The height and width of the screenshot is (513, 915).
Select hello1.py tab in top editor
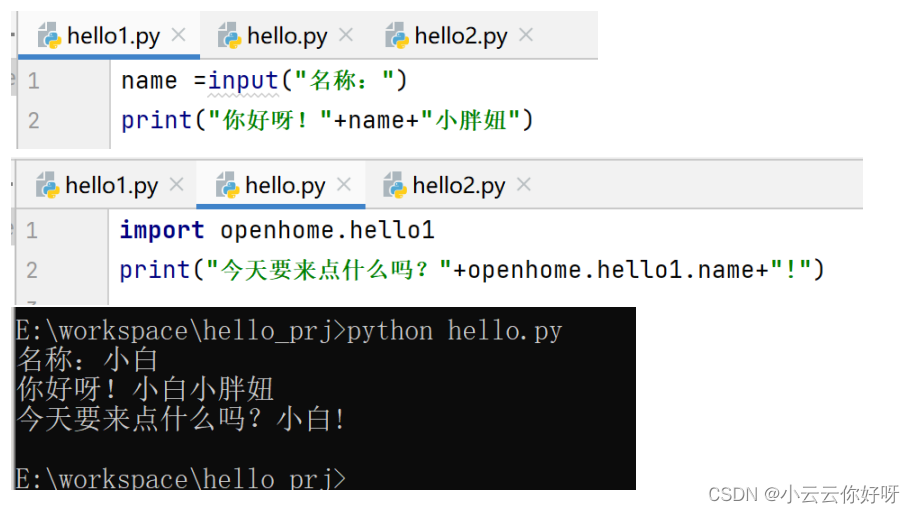tap(109, 36)
